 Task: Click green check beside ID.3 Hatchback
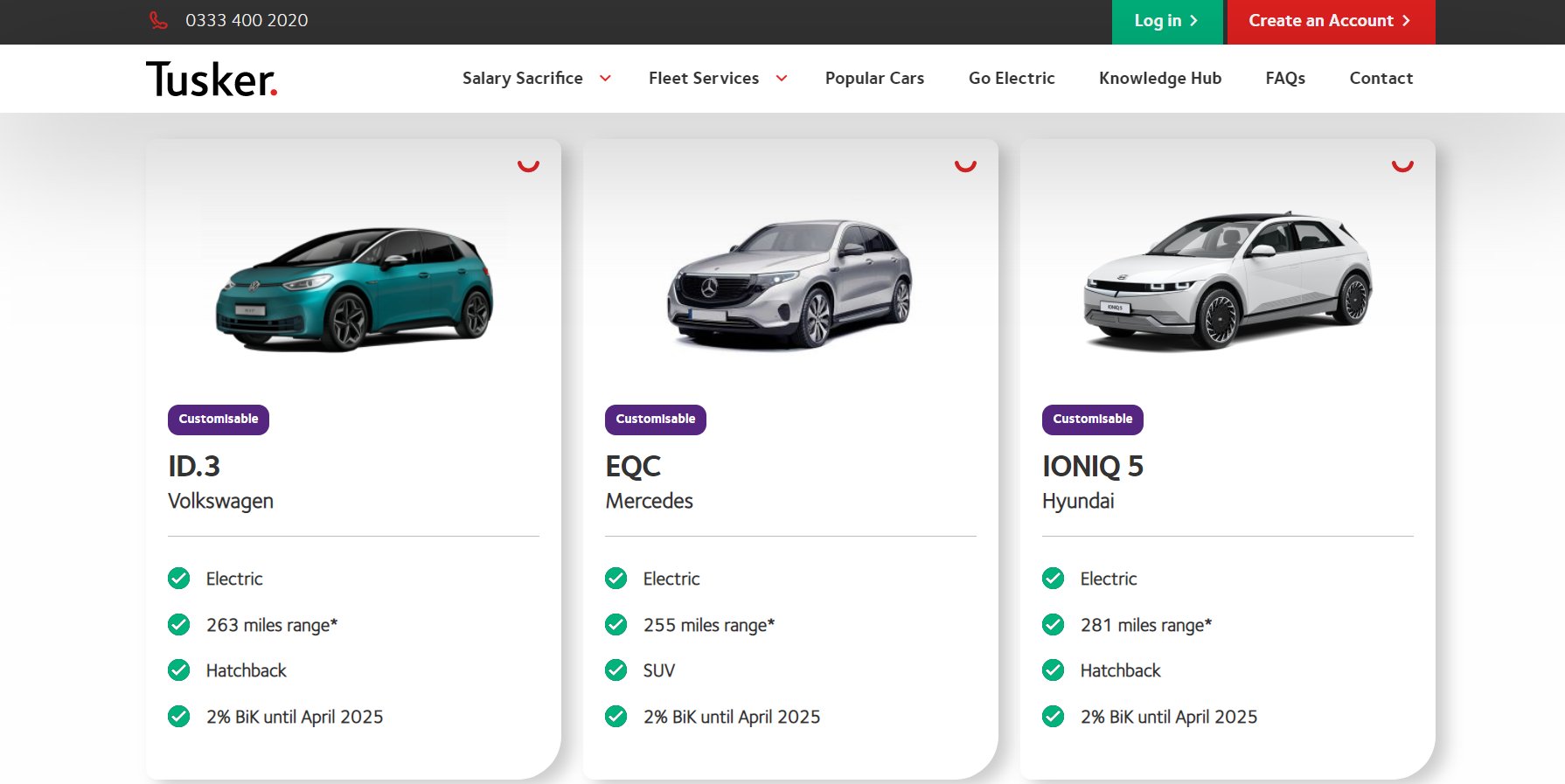(179, 670)
